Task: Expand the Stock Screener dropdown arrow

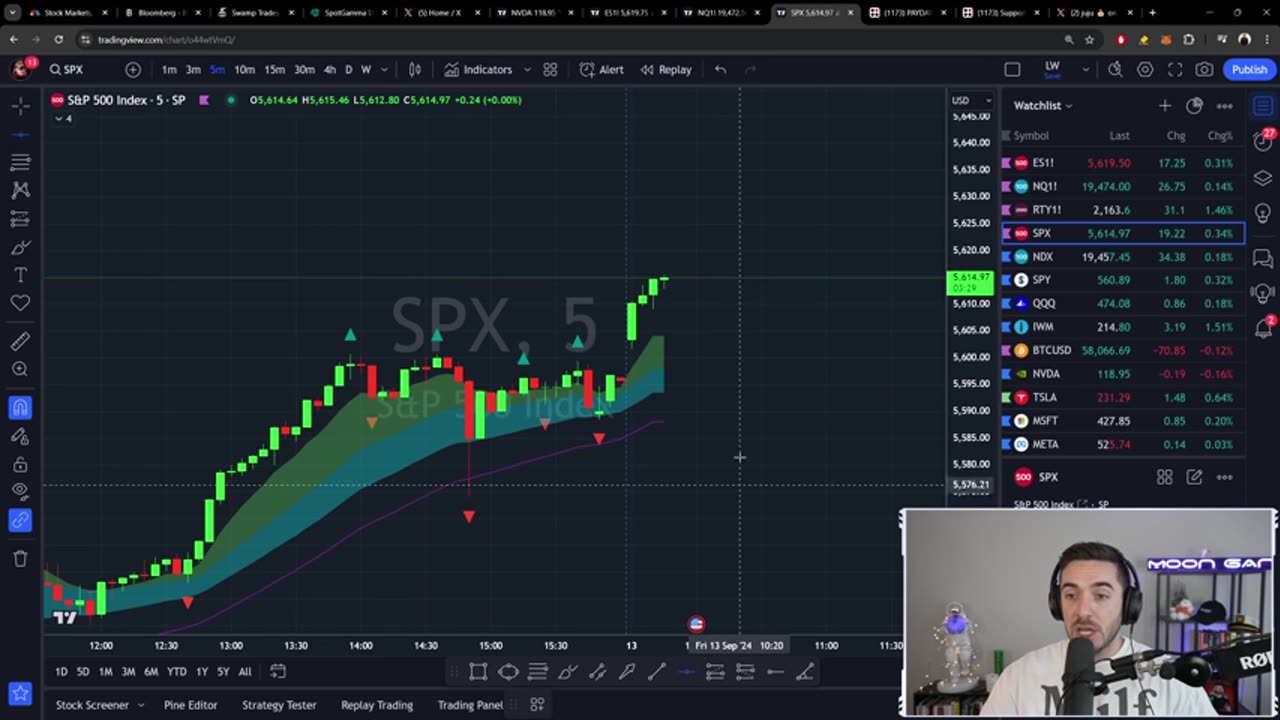Action: coord(141,705)
